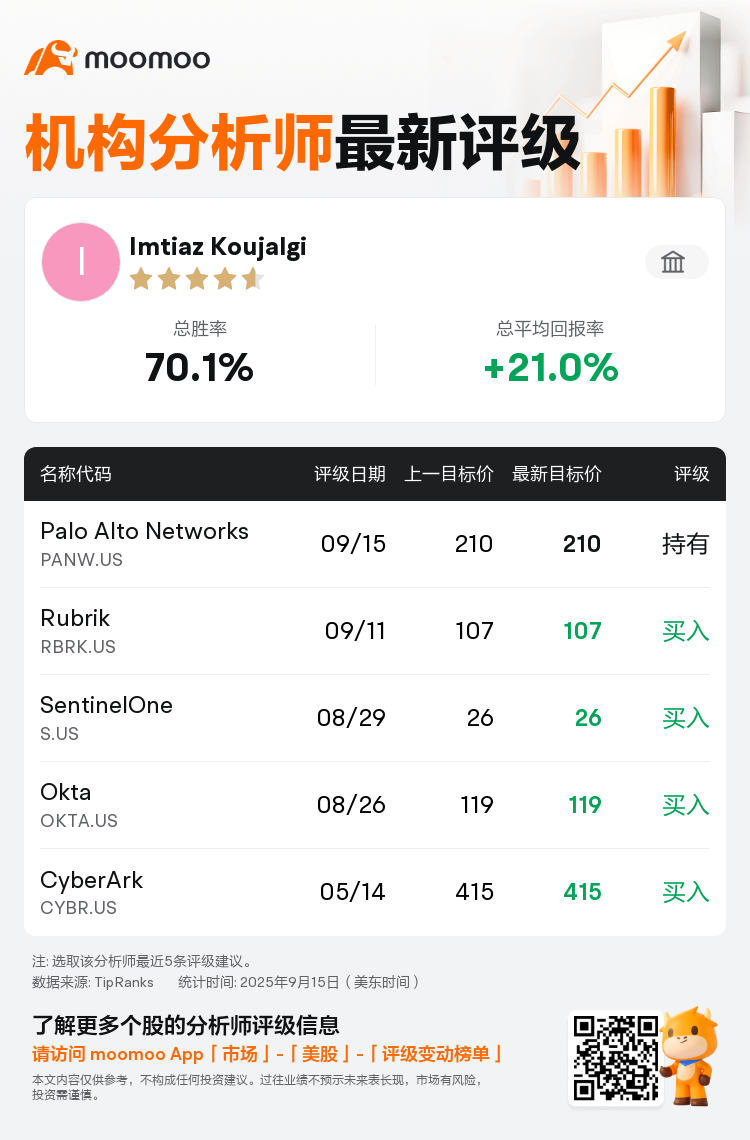Click the analyst star rating

(196, 278)
